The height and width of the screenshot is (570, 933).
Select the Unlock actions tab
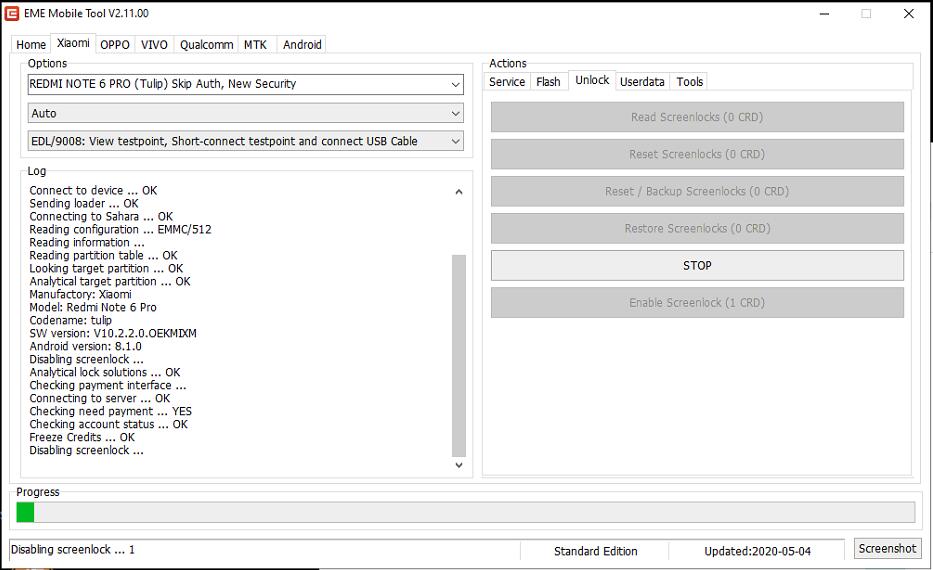click(x=592, y=80)
